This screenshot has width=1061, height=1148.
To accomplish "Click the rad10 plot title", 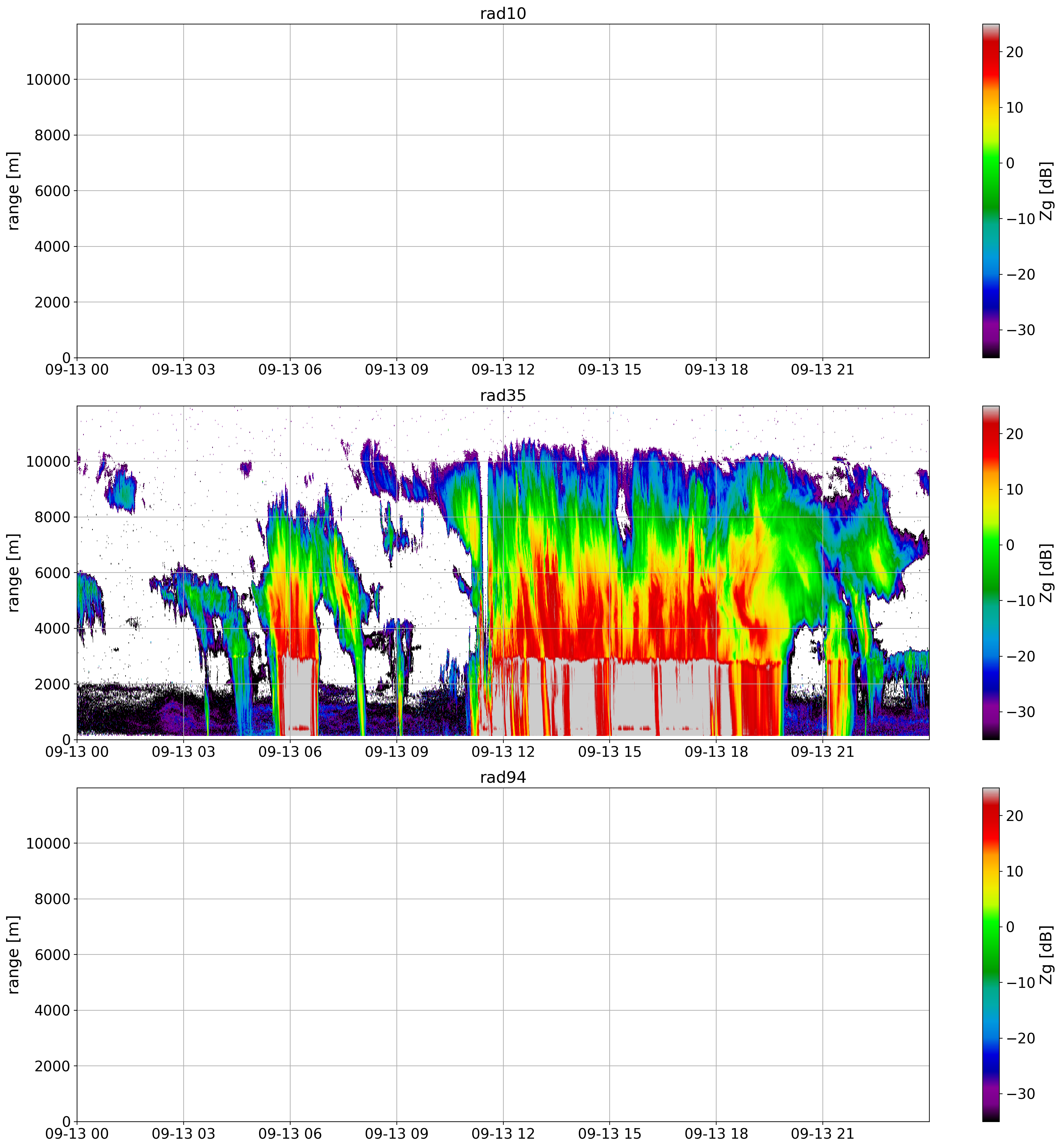I will (x=503, y=14).
